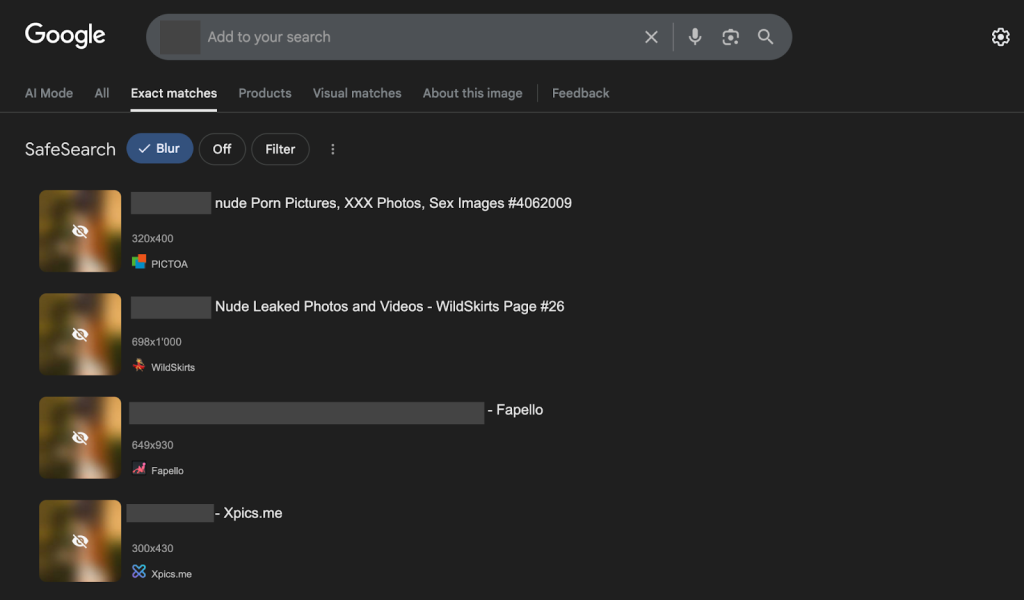Enable the SafeSearch Filter option
This screenshot has height=600, width=1024.
point(280,149)
